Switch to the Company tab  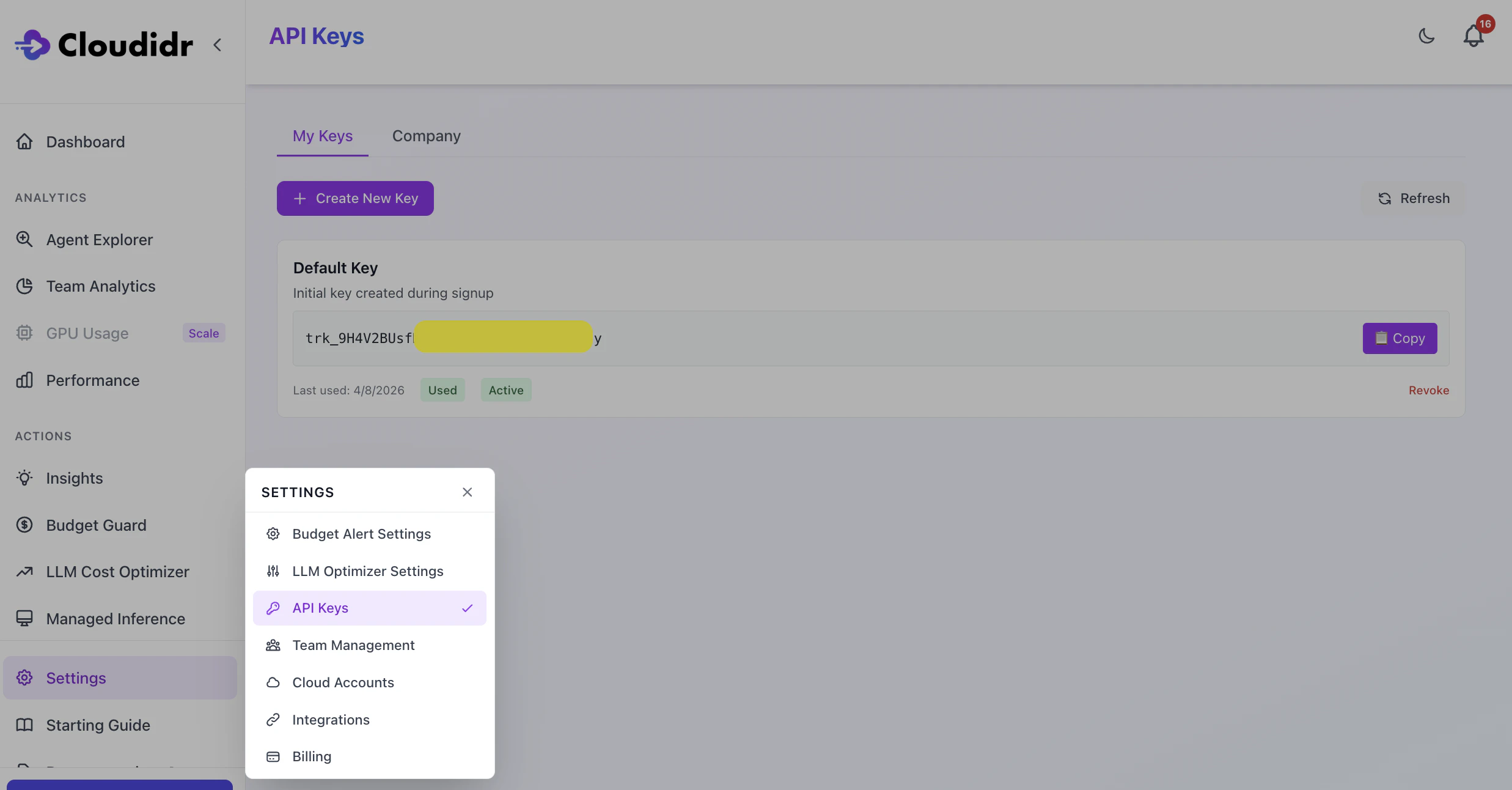point(426,136)
